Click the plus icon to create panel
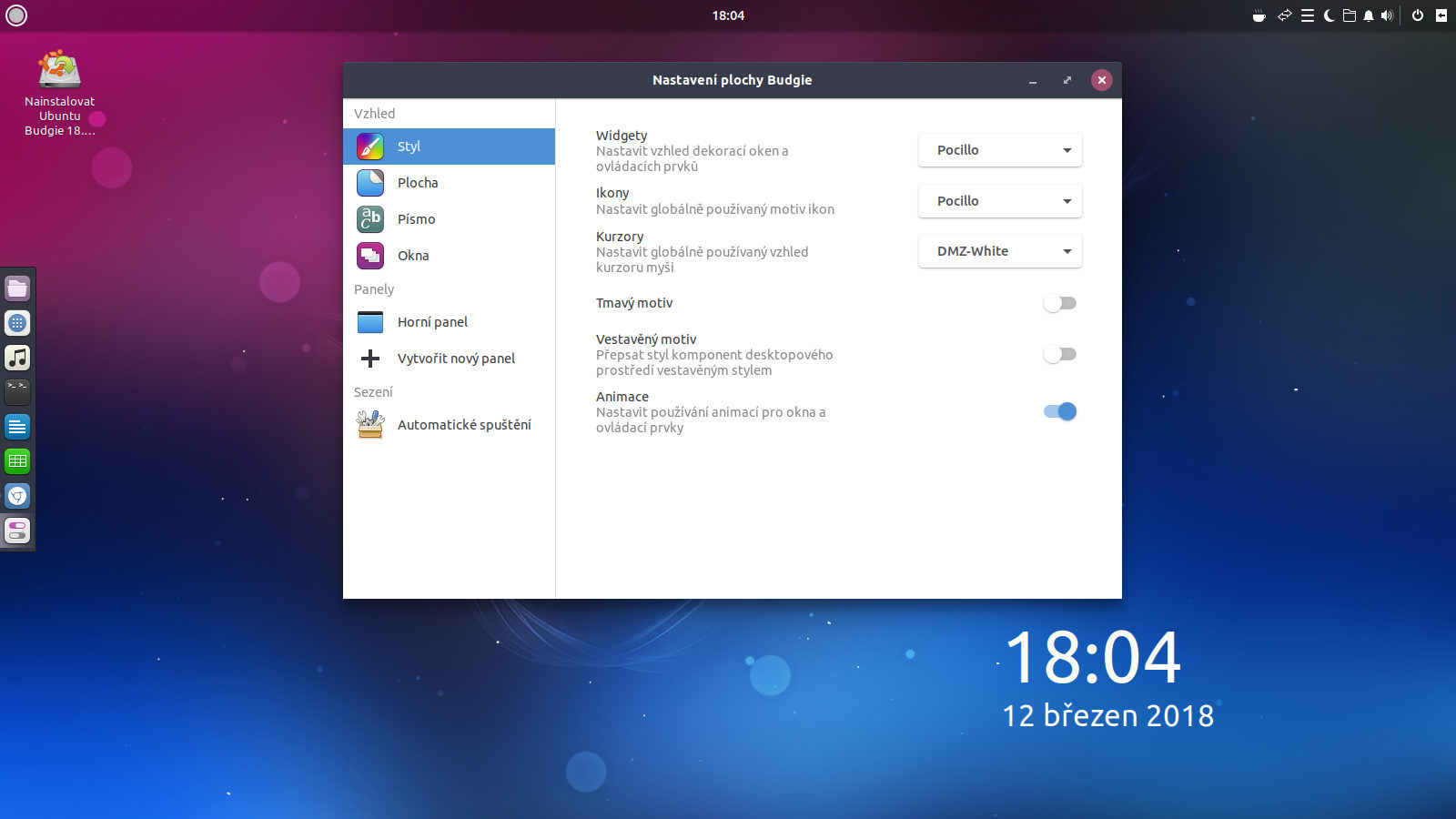 370,359
